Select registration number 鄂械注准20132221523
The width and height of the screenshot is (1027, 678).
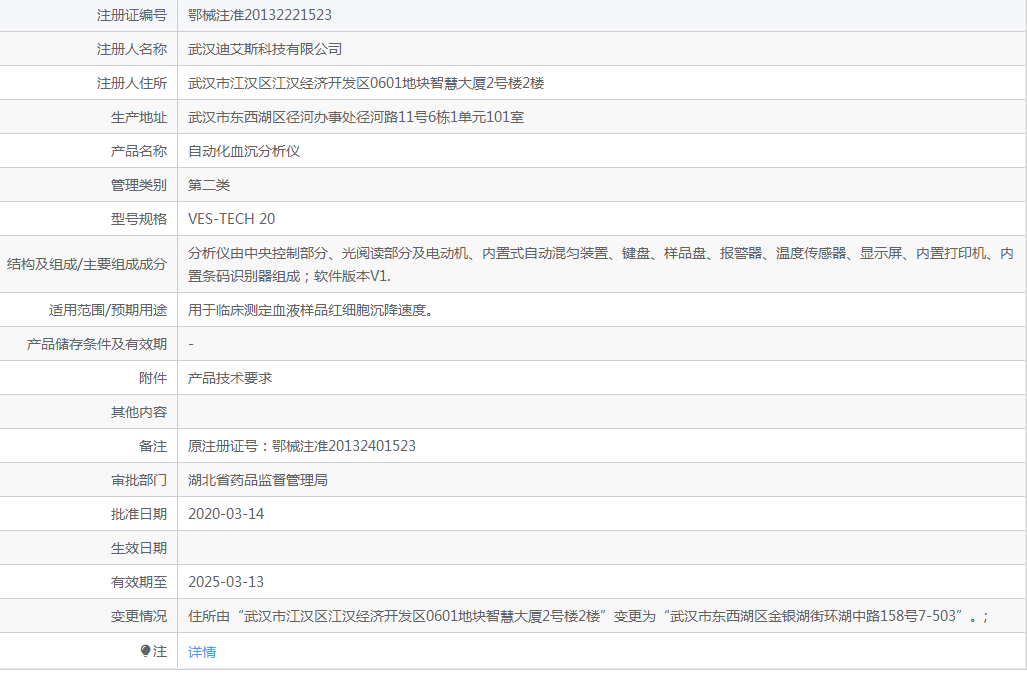(260, 15)
